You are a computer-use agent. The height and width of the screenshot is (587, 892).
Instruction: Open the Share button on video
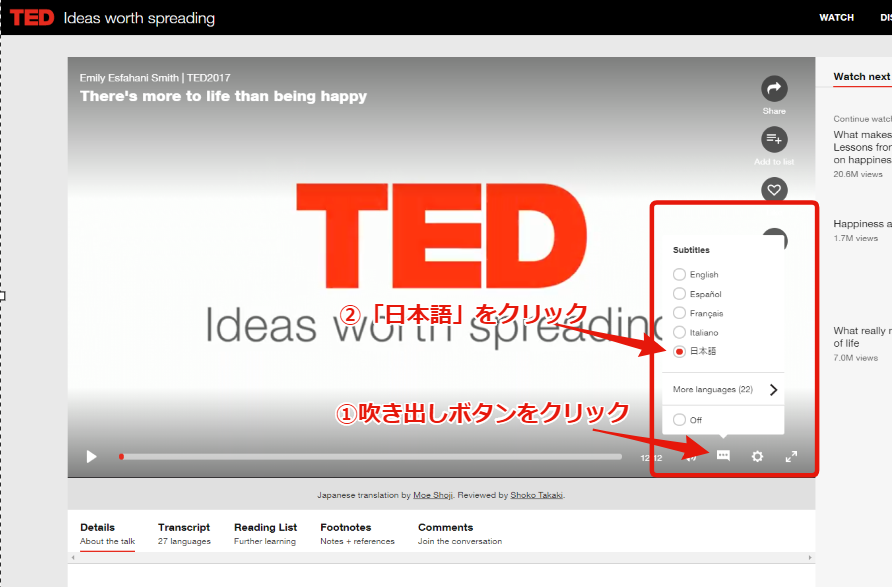(x=774, y=89)
